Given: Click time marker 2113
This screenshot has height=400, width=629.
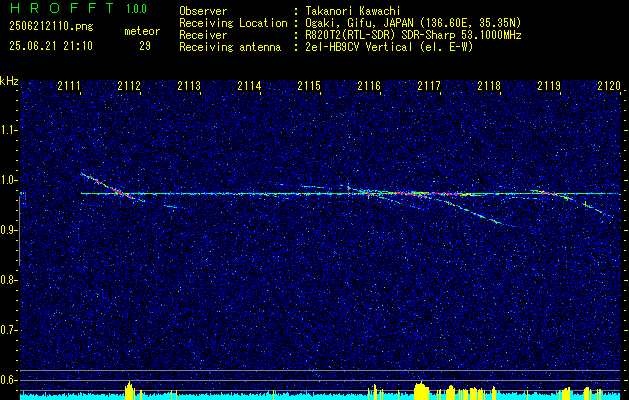Looking at the screenshot, I should coord(189,86).
